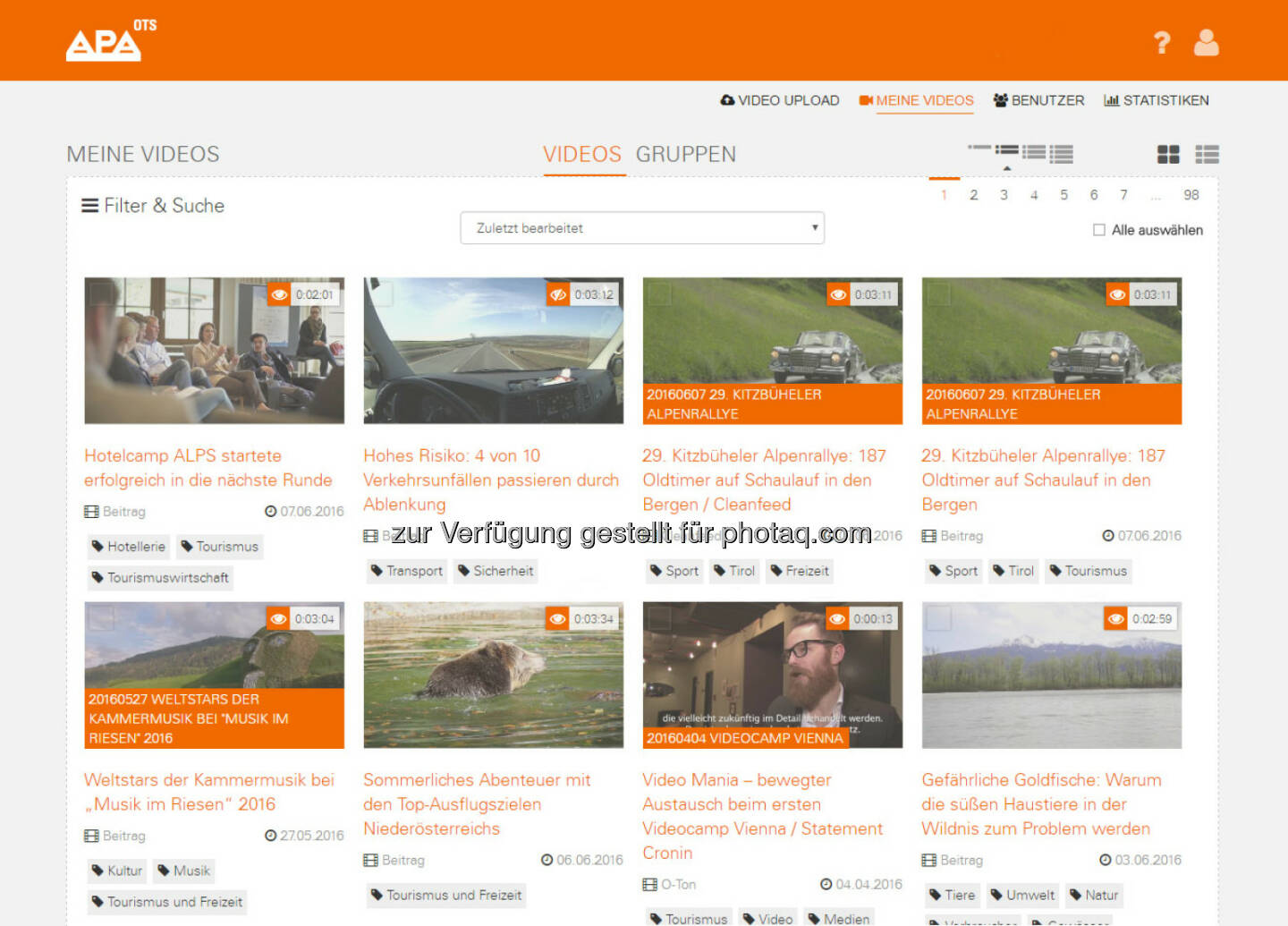Select the four-row density icon

(x=1062, y=155)
